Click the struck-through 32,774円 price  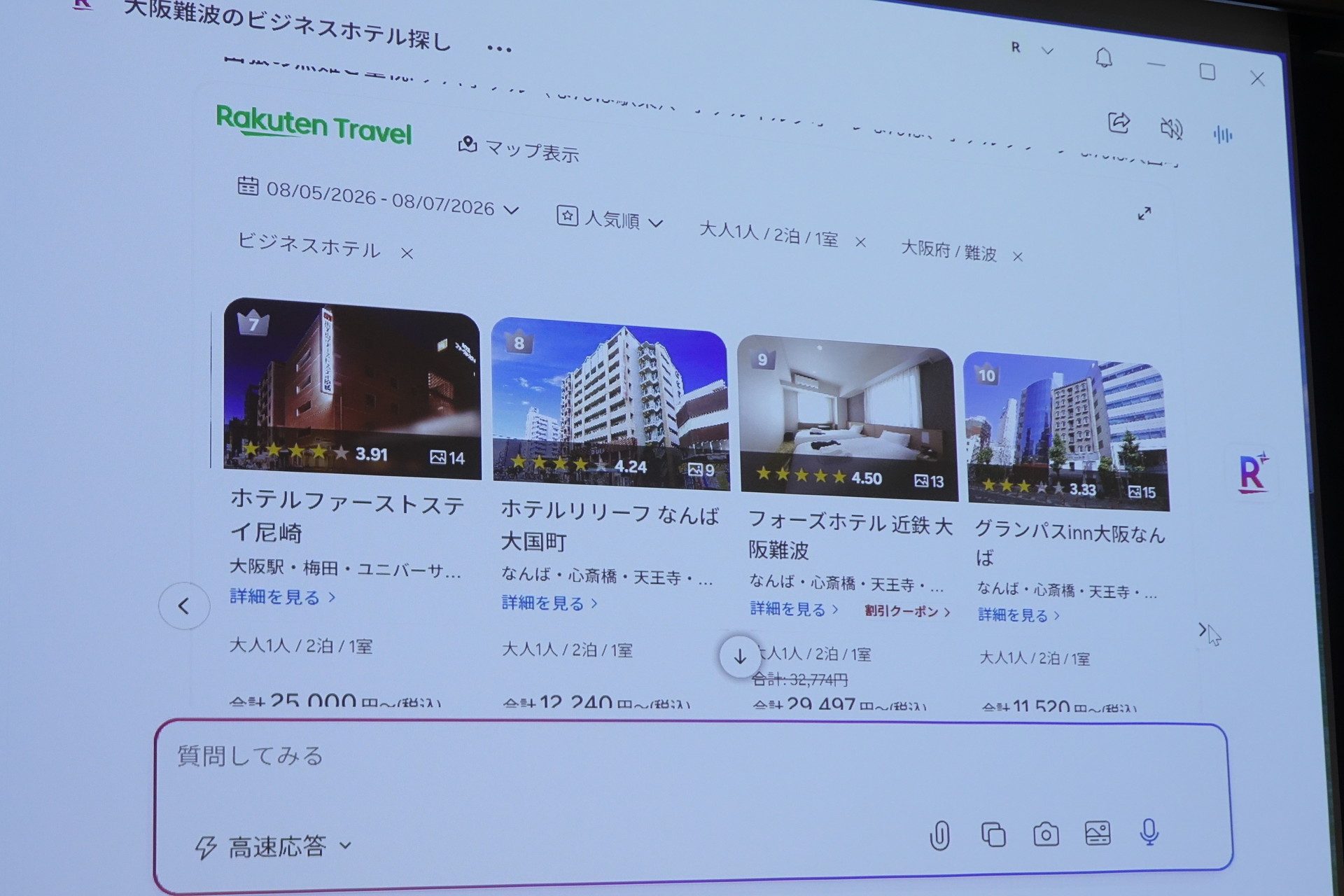pyautogui.click(x=799, y=679)
